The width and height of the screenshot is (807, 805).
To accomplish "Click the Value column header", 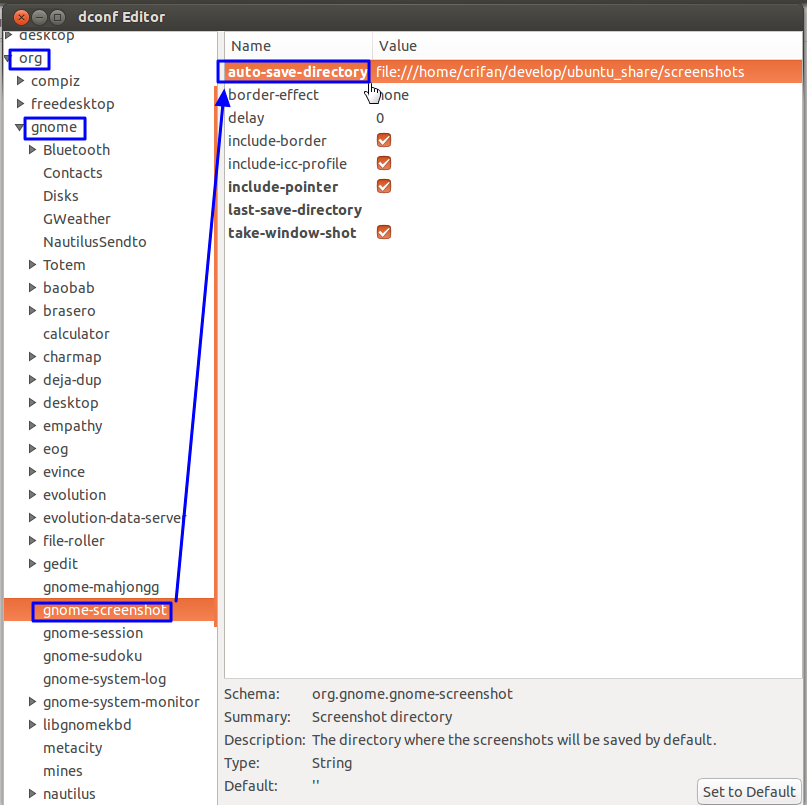I will point(587,46).
